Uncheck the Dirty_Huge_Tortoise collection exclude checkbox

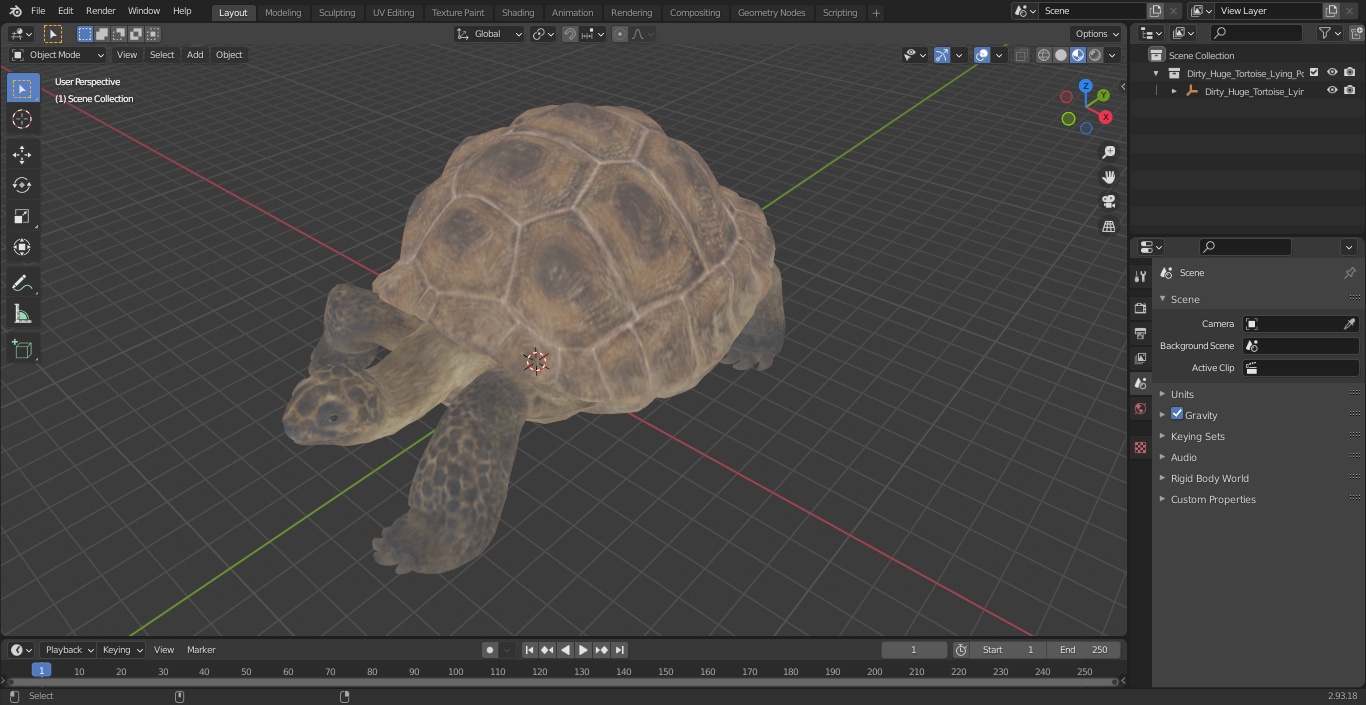tap(1314, 72)
